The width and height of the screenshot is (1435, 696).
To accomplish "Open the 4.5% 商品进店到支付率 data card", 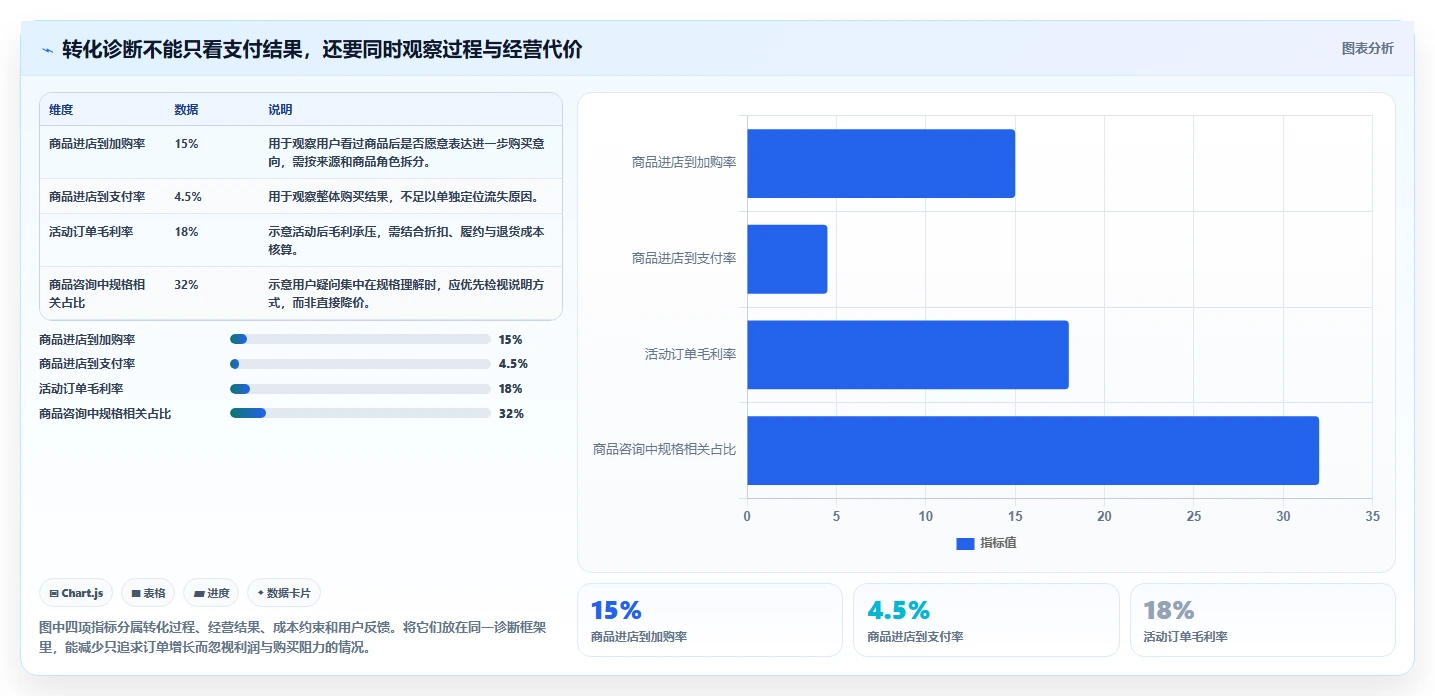I will (986, 620).
